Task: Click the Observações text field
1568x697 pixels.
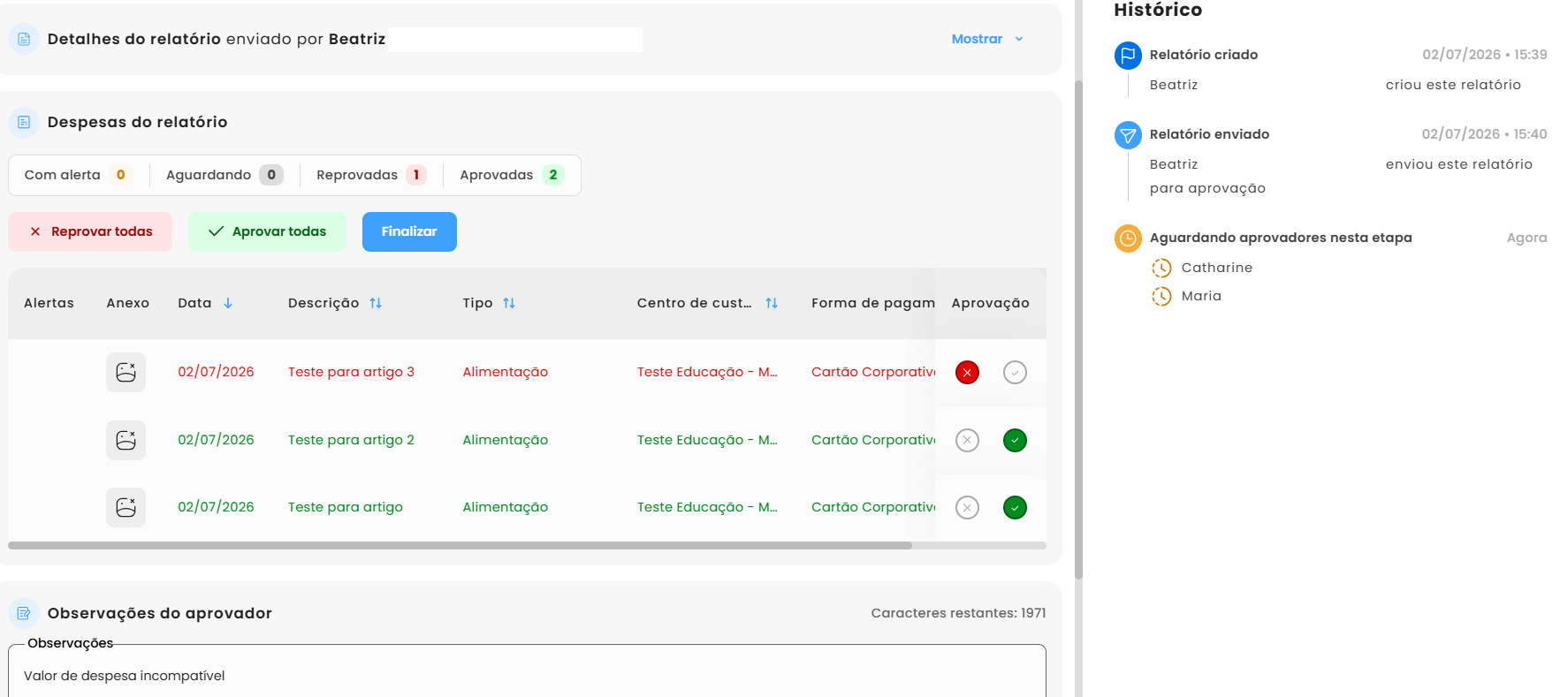Action: pyautogui.click(x=527, y=671)
